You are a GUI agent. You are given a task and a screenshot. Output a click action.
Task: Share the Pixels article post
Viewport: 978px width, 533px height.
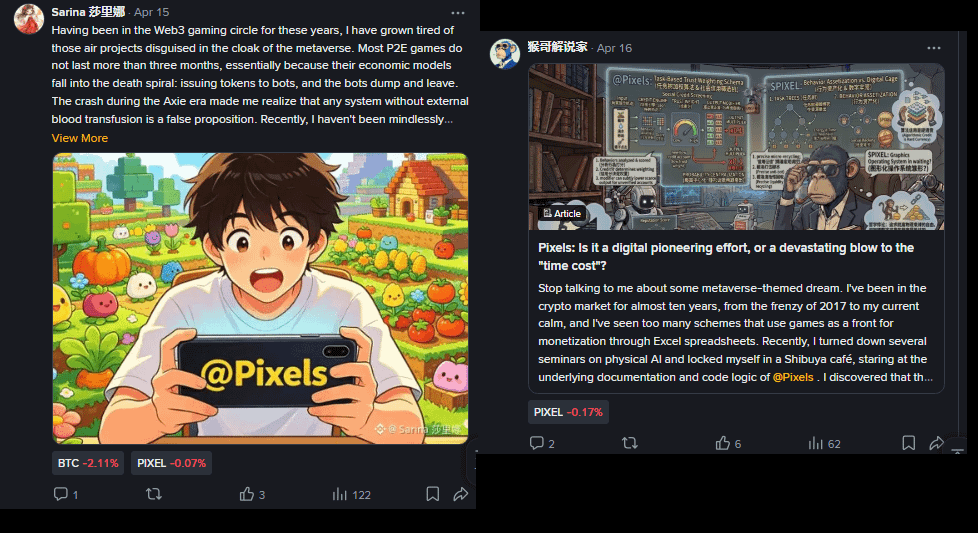[x=936, y=443]
